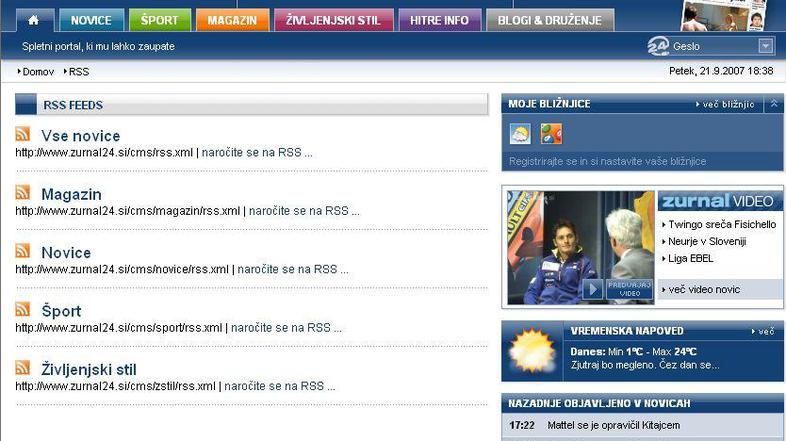Subscribe to RSS for Vse novice
Image resolution: width=786 pixels, height=441 pixels.
point(257,152)
